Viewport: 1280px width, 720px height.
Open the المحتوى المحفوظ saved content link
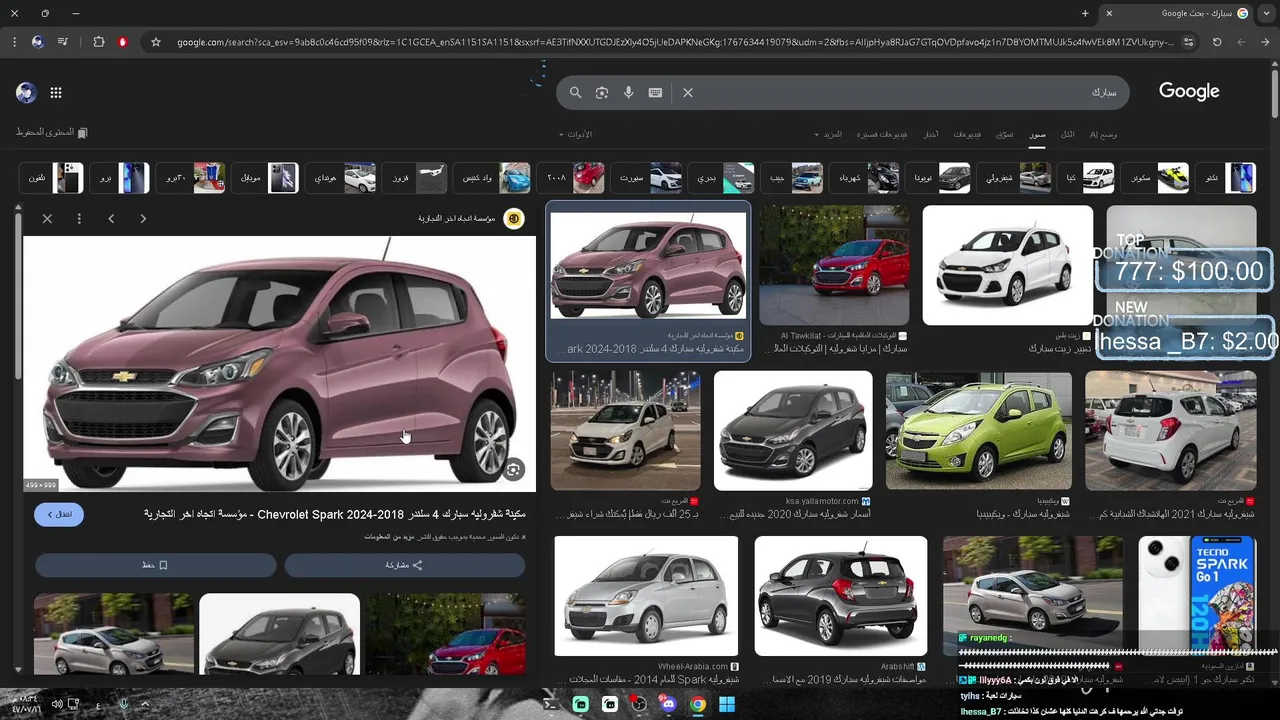click(x=52, y=133)
